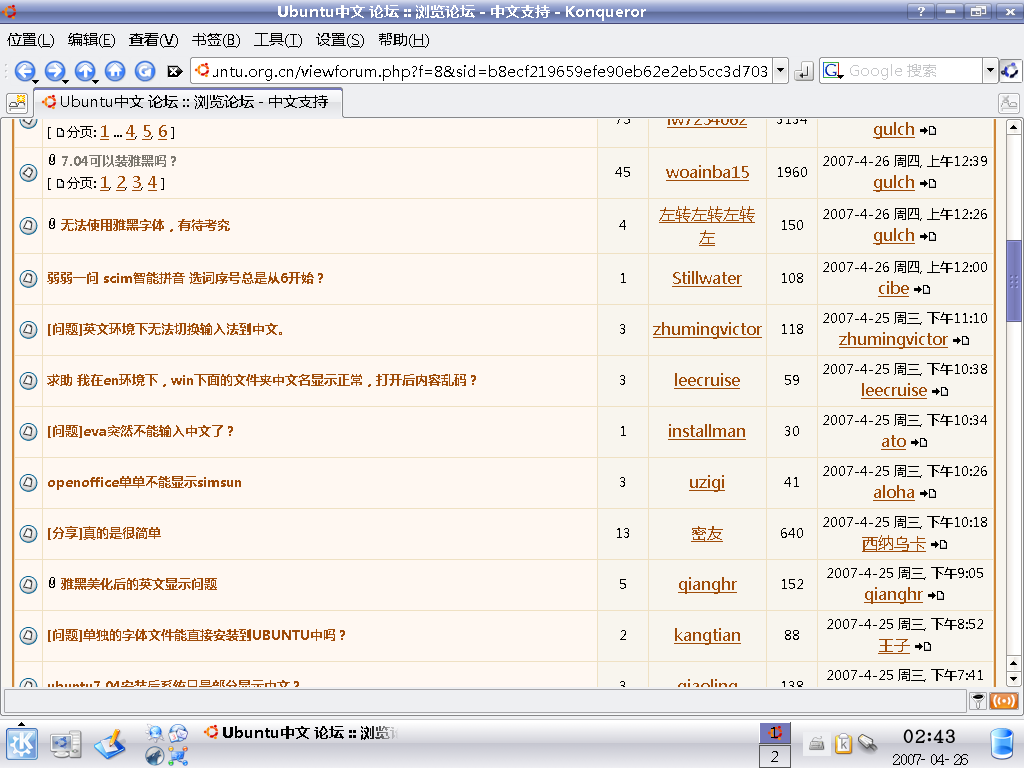
Task: Open topic [问题]英文环境下无法切换输入法到中文
Action: (166, 329)
